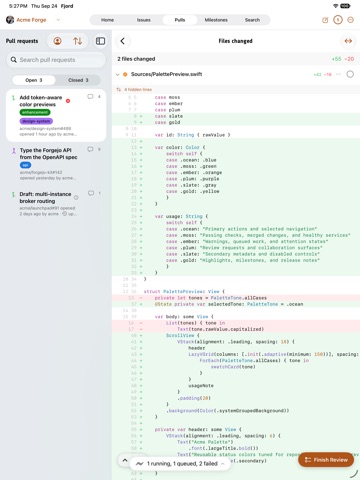The width and height of the screenshot is (360, 480).
Task: Click the Wi-Fi icon in status bar
Action: click(x=335, y=6)
